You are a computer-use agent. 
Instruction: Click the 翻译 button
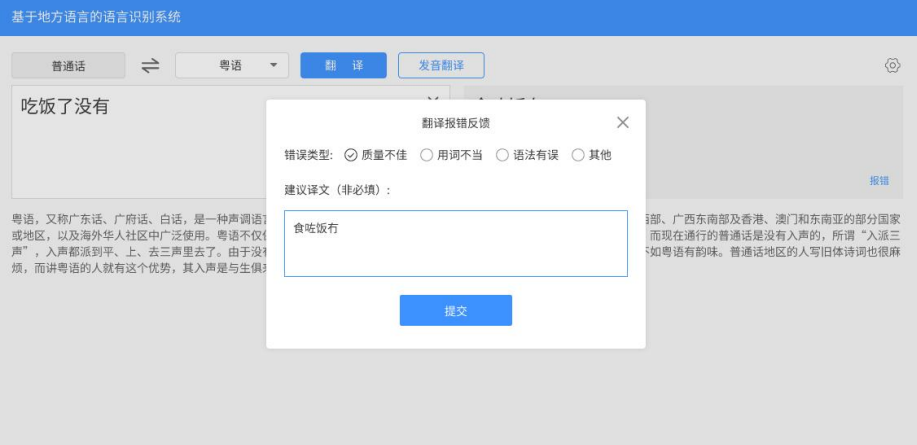click(x=344, y=65)
